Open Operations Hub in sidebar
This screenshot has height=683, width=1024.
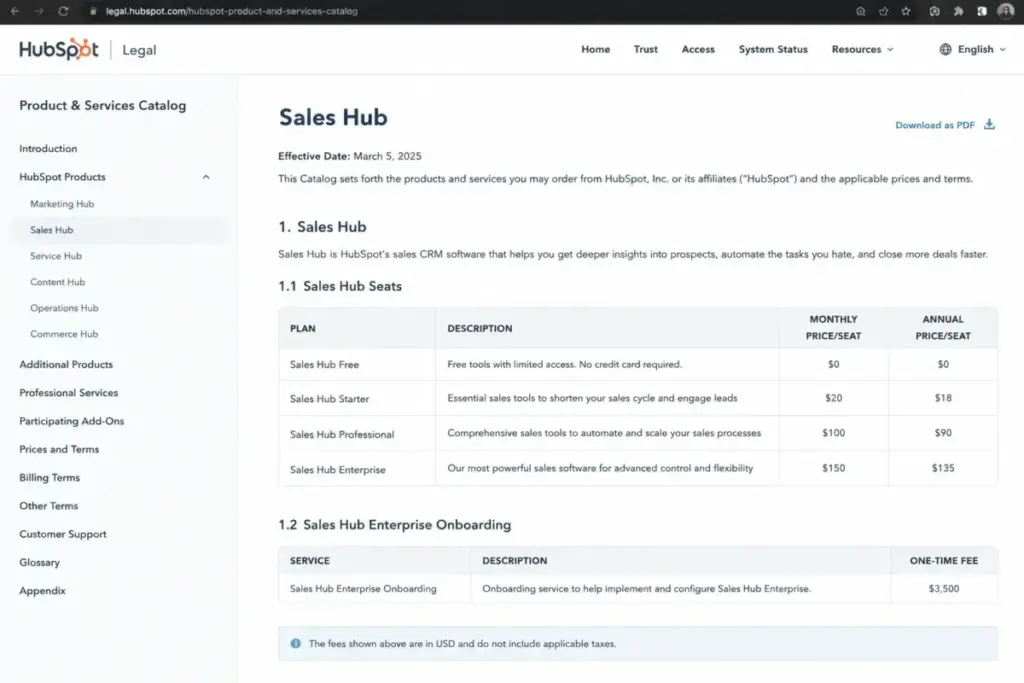tap(64, 308)
